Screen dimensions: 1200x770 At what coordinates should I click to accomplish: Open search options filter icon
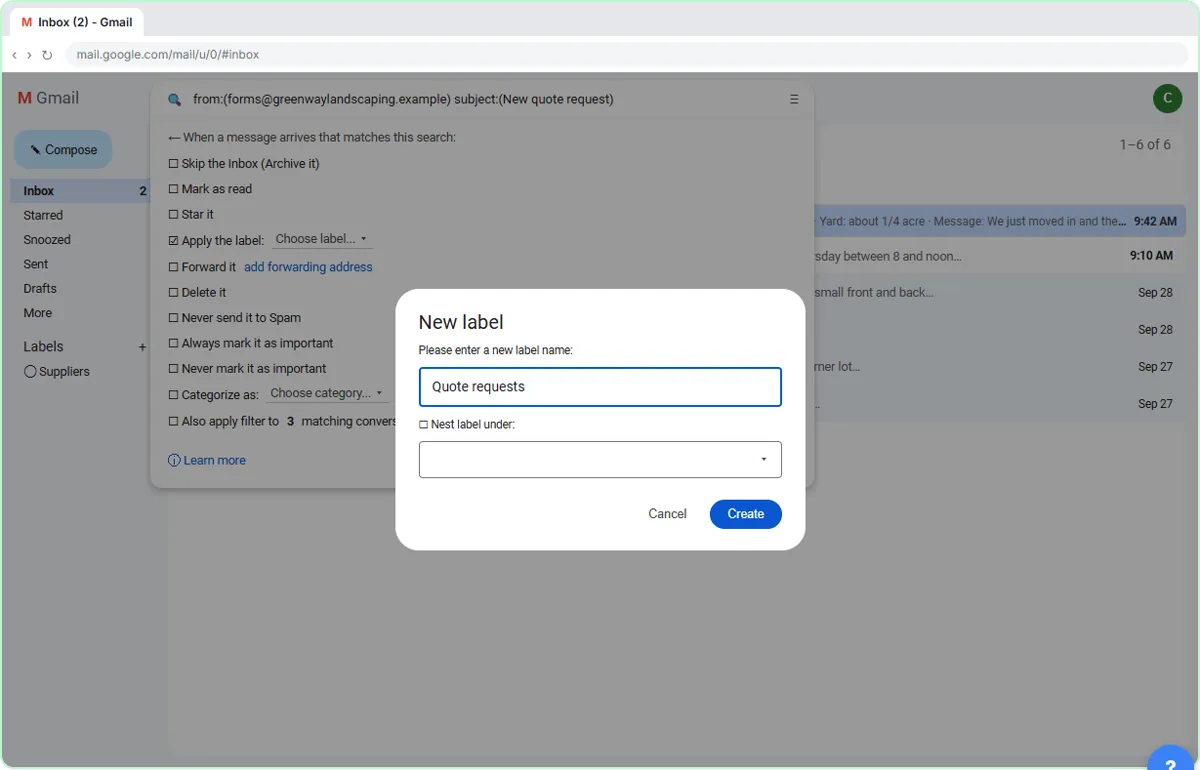coord(794,100)
